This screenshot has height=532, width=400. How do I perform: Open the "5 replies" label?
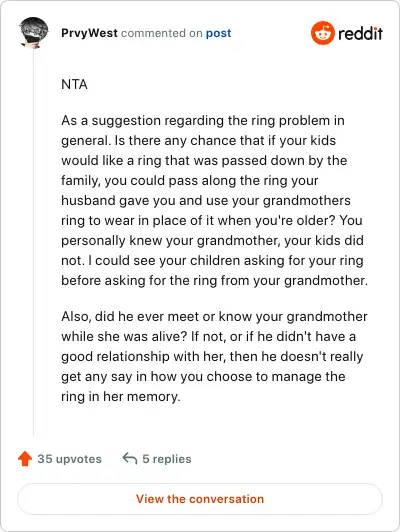tap(167, 459)
